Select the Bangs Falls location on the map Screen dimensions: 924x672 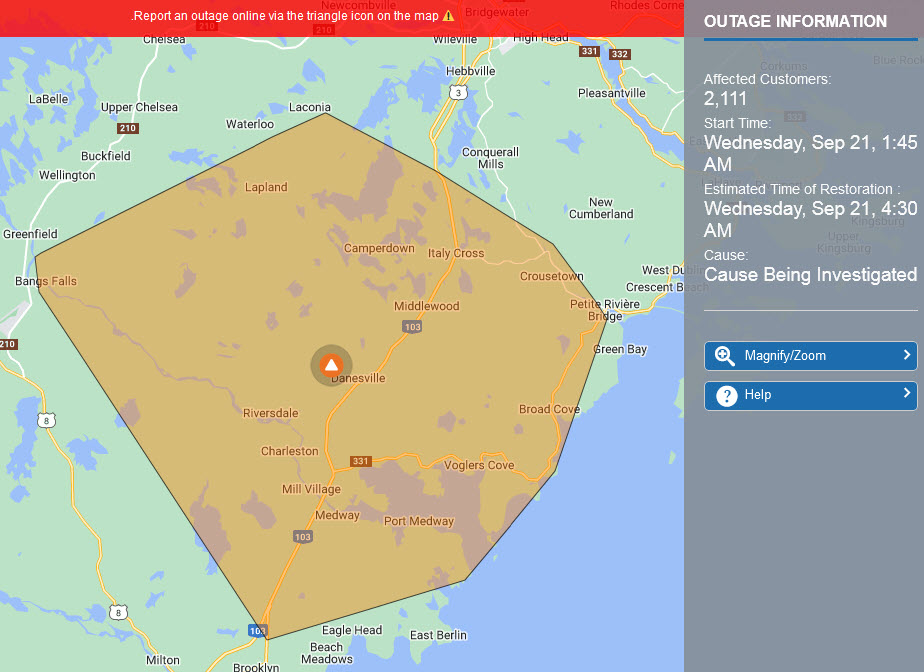point(46,282)
